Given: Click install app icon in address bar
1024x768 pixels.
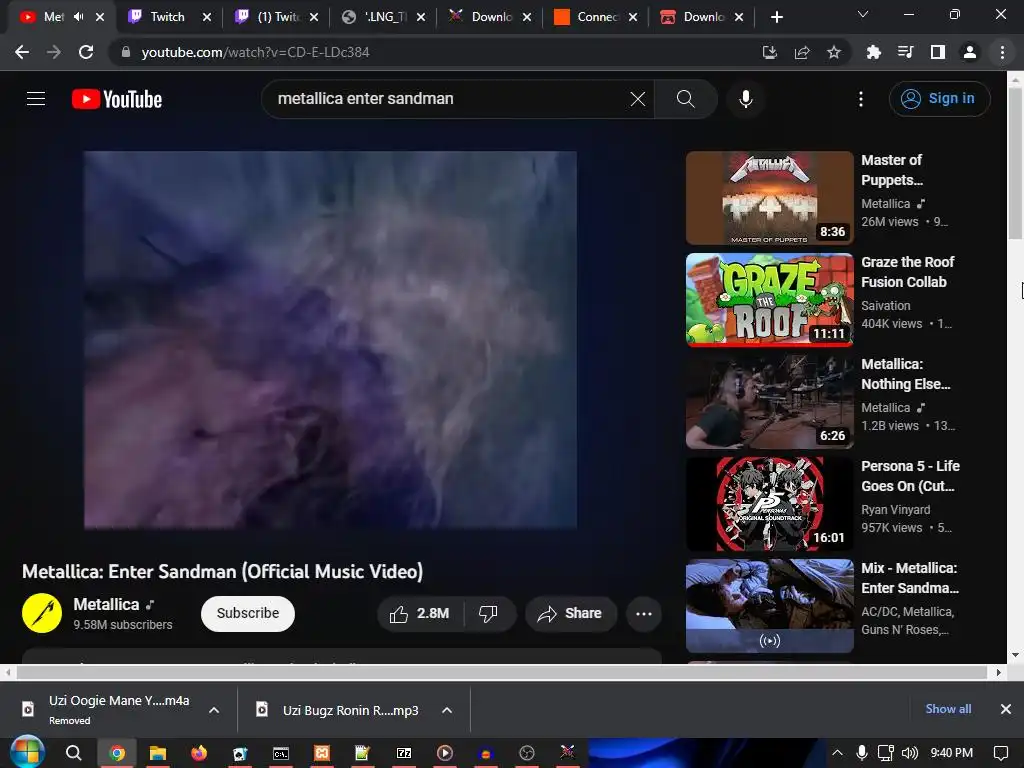Looking at the screenshot, I should 770,52.
